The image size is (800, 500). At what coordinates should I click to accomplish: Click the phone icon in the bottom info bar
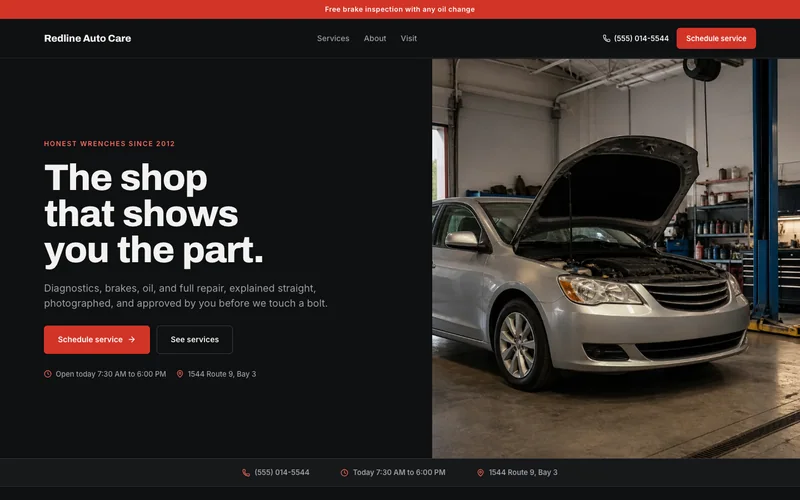[x=246, y=473]
